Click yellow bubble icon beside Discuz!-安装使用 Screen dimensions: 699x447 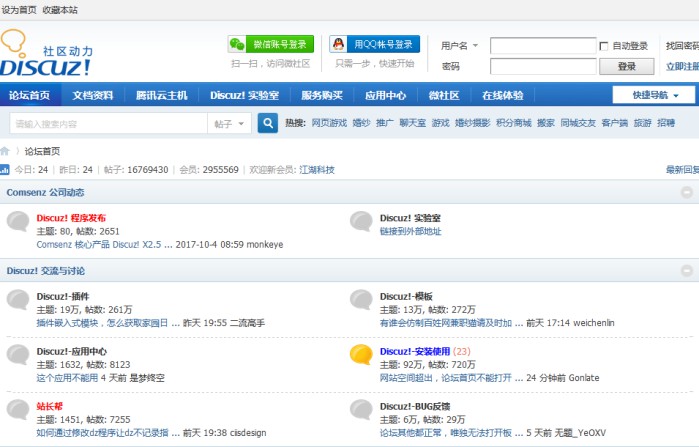click(x=361, y=355)
